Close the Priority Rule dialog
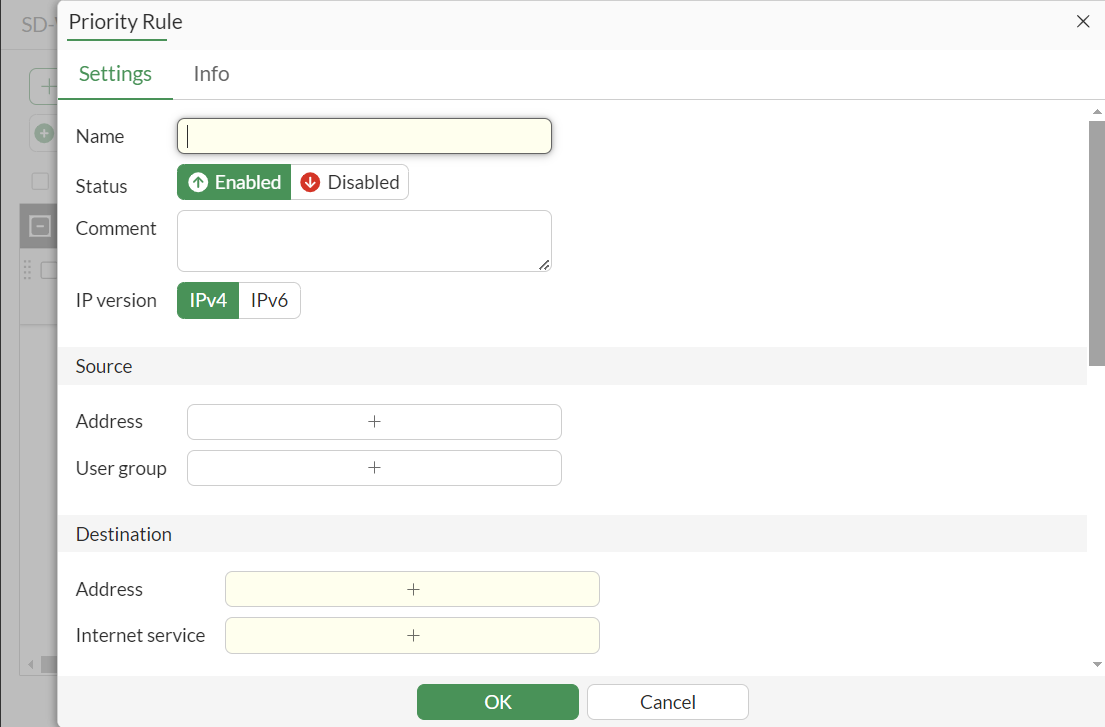 (x=1083, y=21)
